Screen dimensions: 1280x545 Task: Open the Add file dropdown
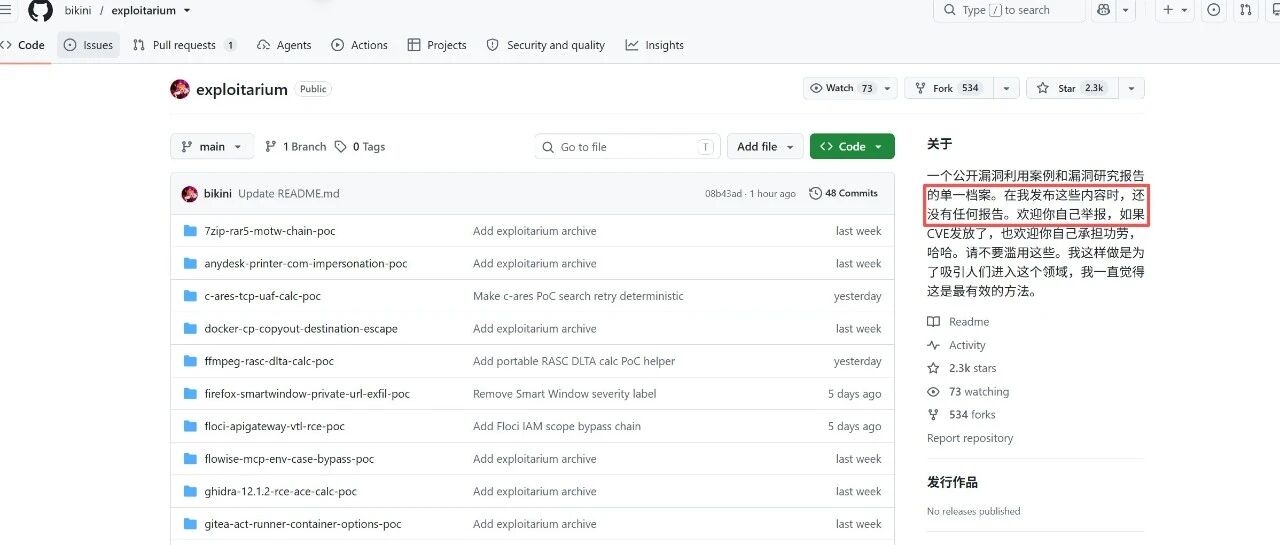(765, 146)
